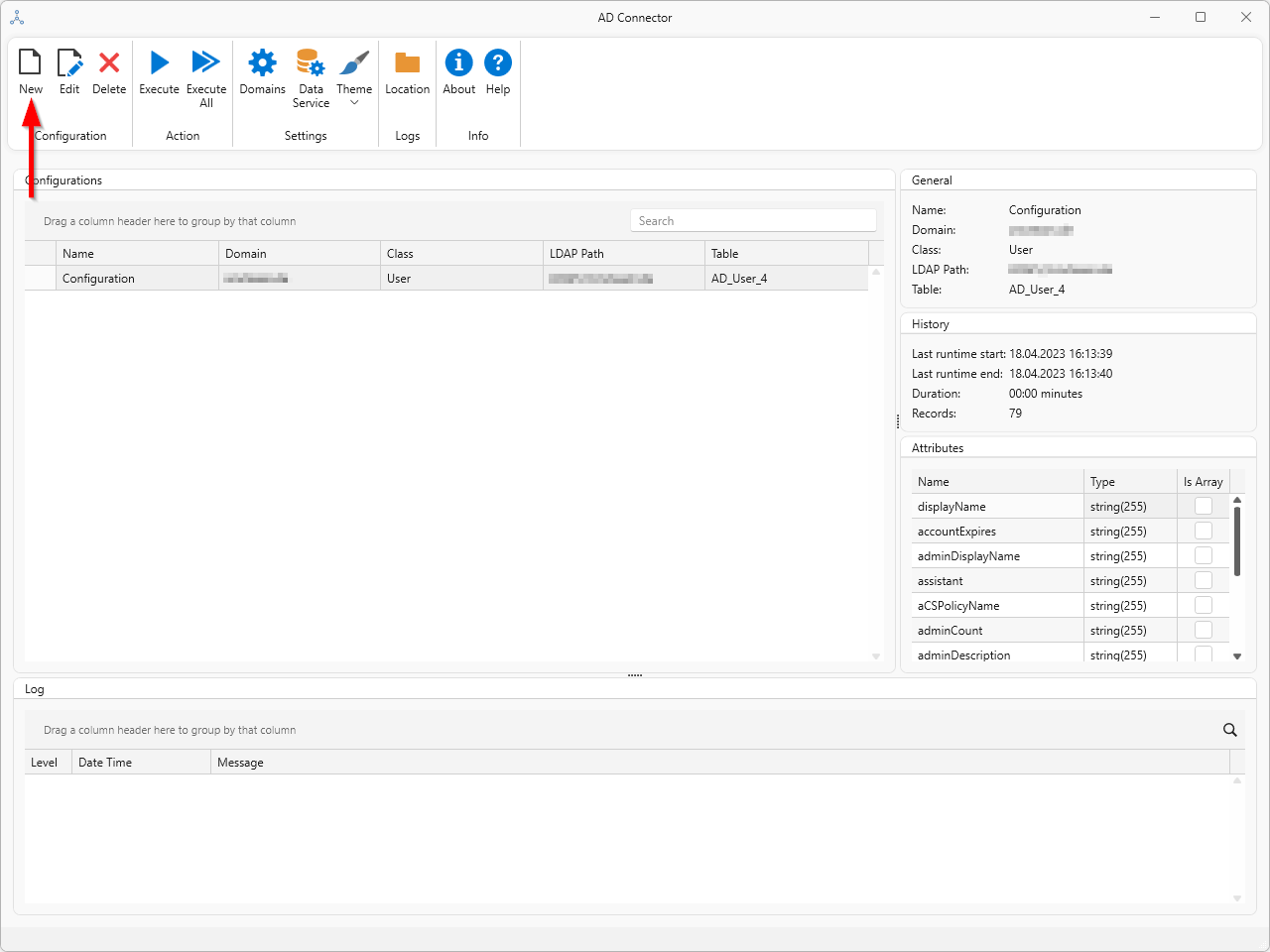
Task: Click the AD Connector app icon
Action: pos(17,18)
